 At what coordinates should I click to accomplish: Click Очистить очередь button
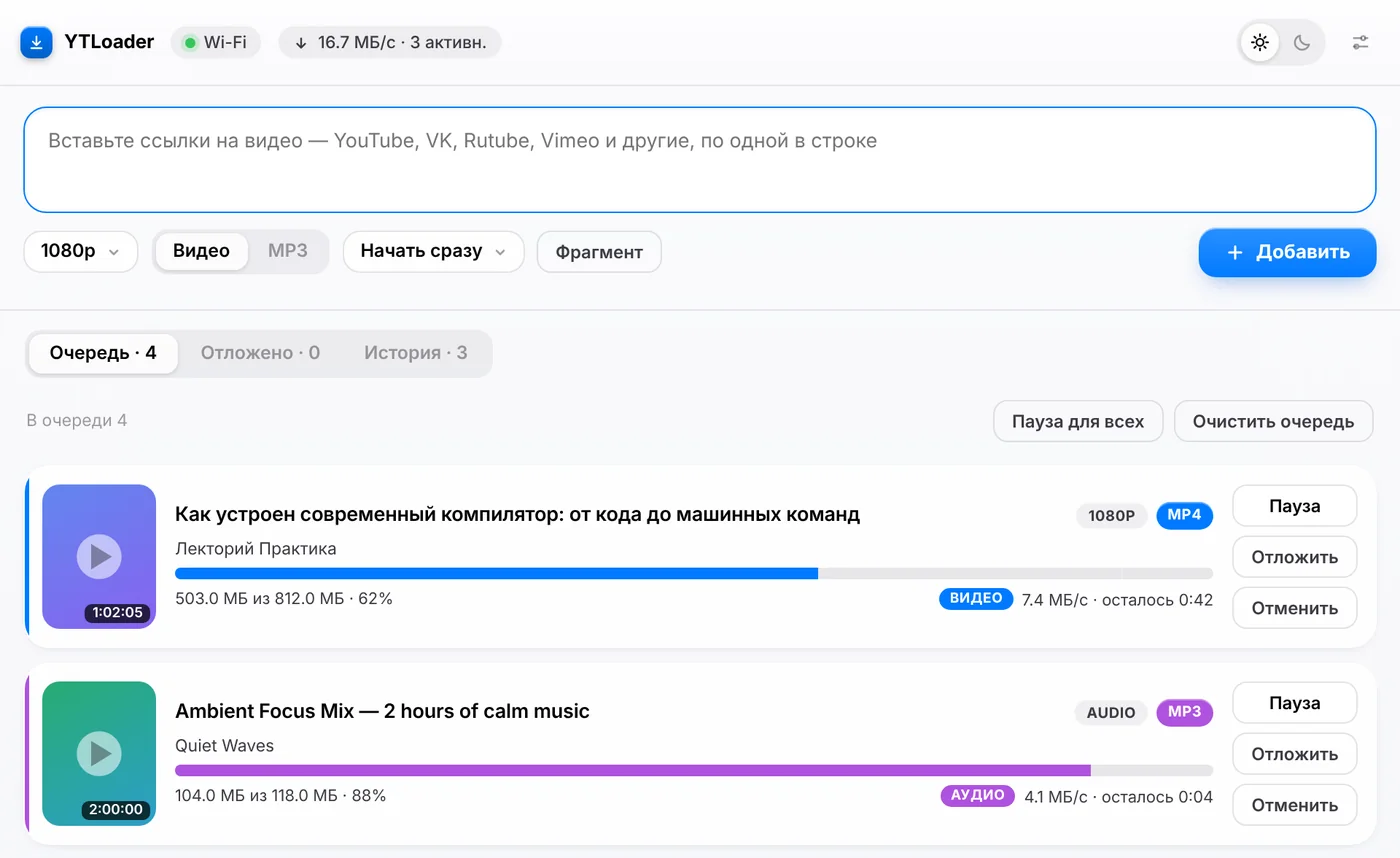tap(1274, 421)
